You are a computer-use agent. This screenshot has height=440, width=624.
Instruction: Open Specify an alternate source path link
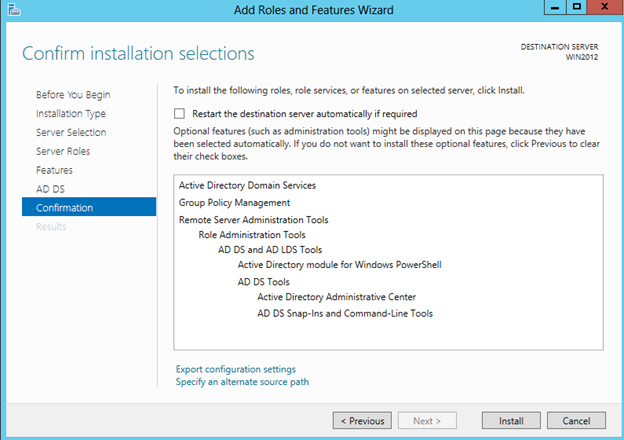coord(242,381)
